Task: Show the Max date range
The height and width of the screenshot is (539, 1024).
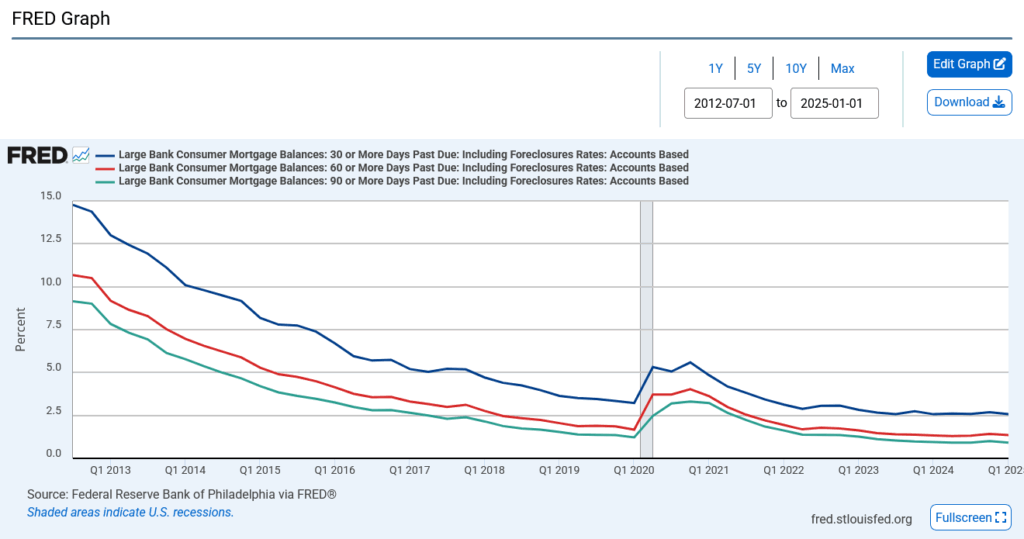Action: pos(842,68)
